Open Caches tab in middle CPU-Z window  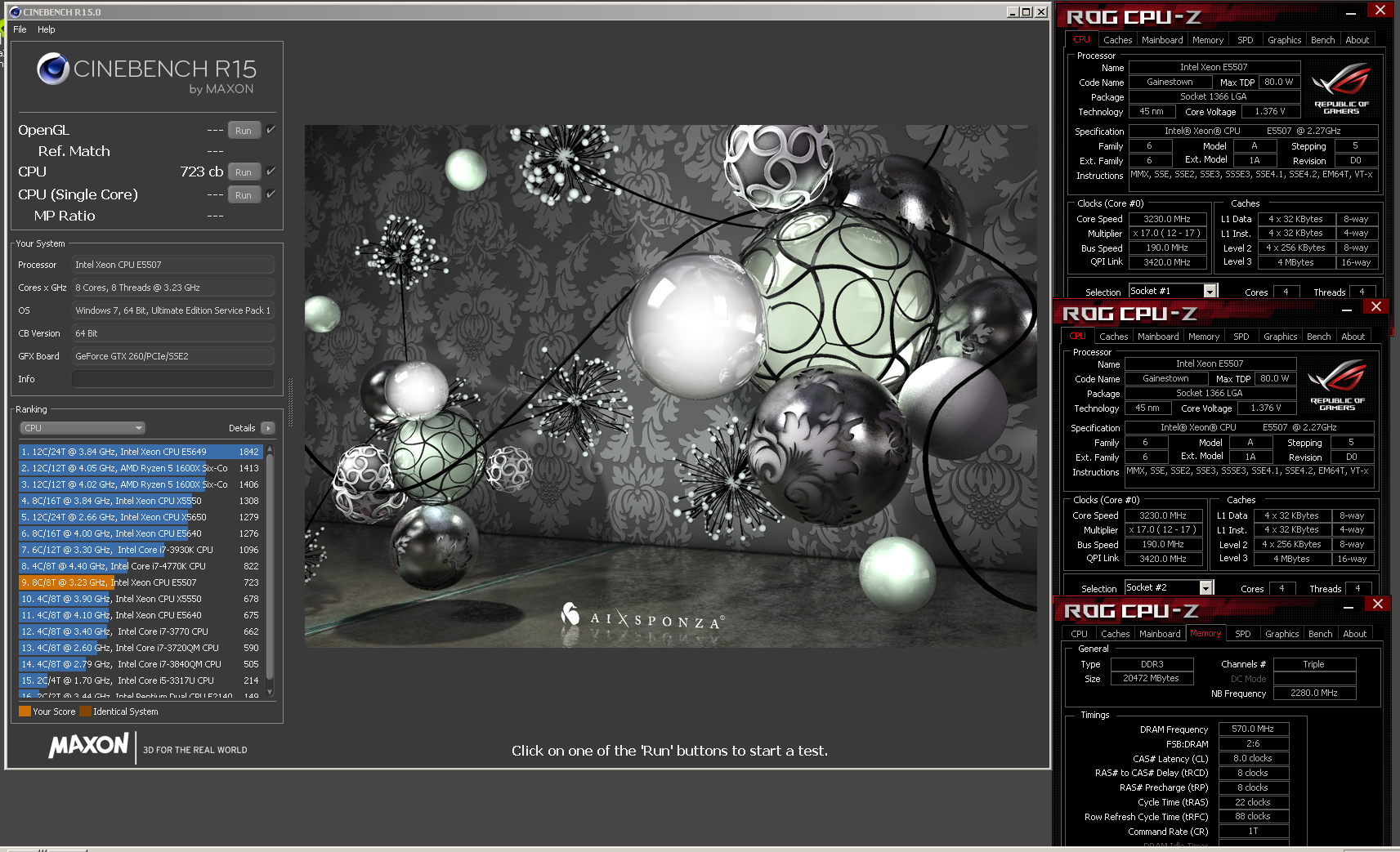(1113, 337)
